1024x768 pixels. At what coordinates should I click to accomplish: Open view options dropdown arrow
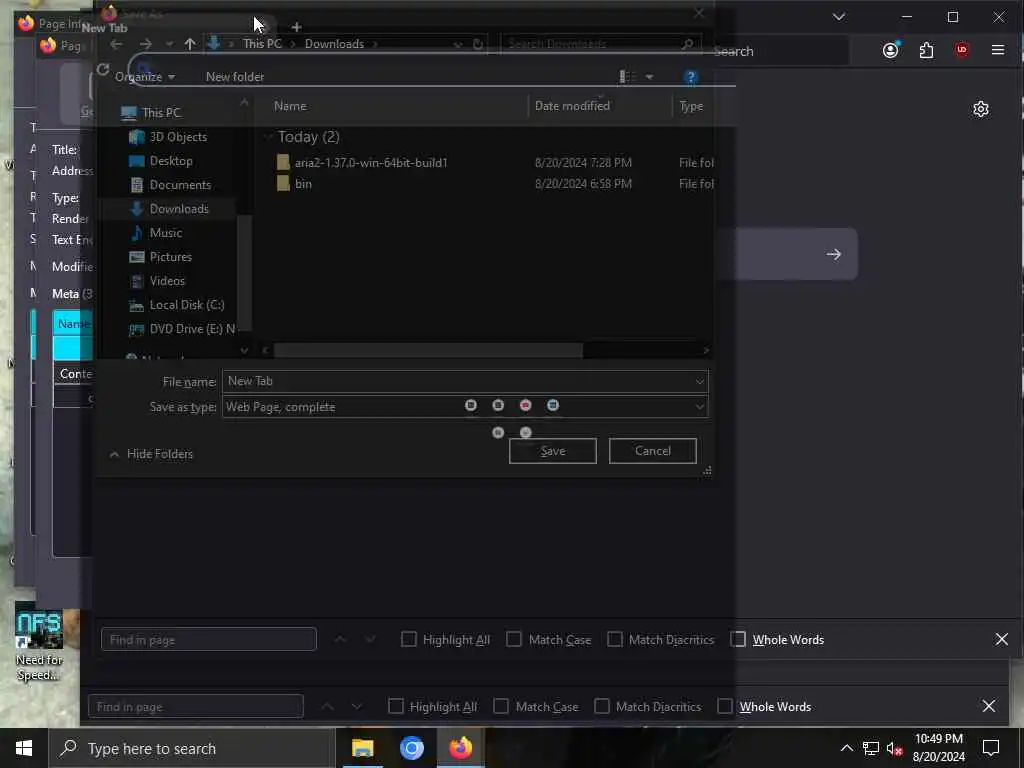point(649,77)
